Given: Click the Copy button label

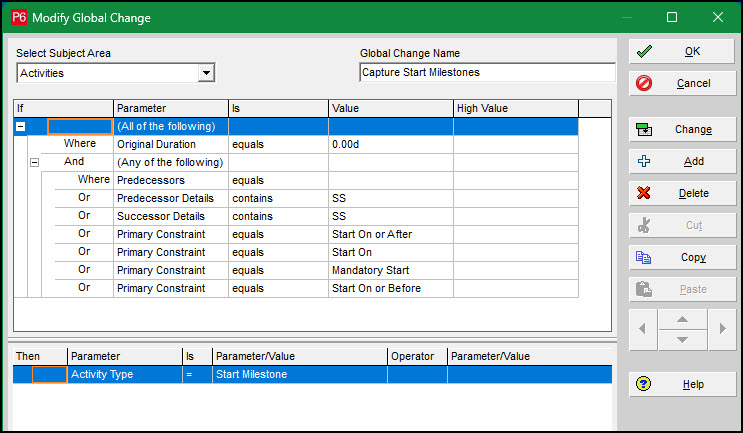Looking at the screenshot, I should click(694, 257).
